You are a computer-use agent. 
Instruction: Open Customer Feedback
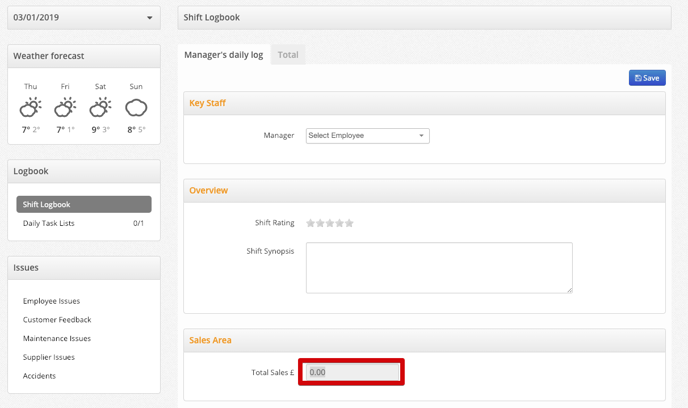click(x=57, y=320)
